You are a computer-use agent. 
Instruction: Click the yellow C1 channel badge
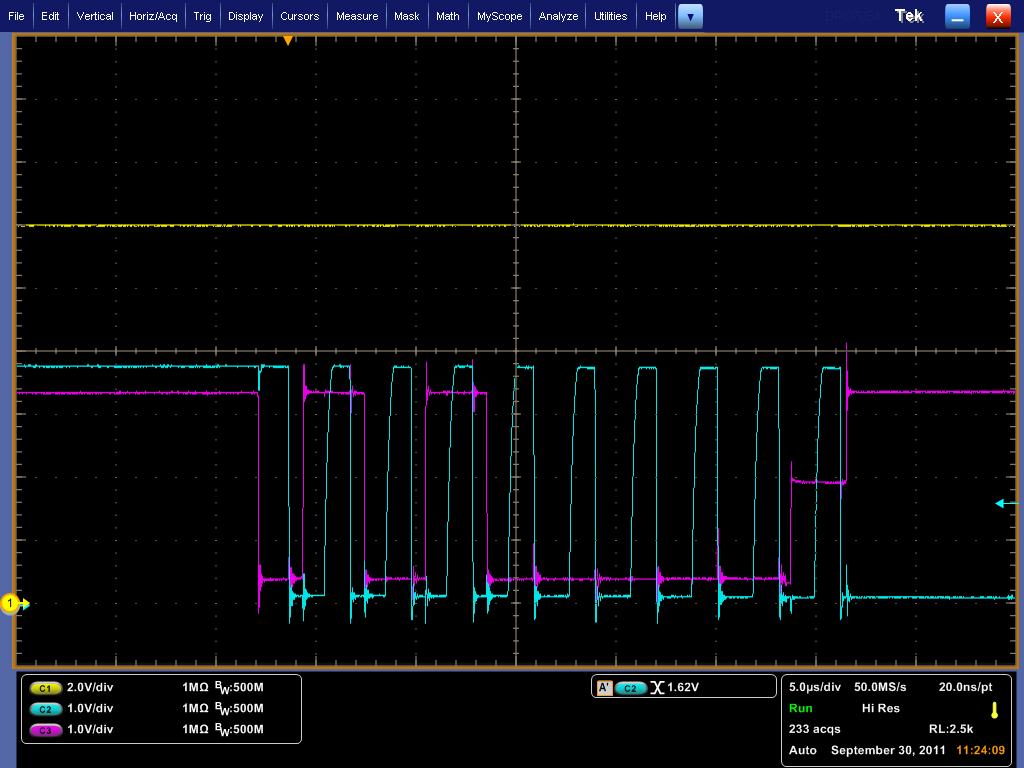click(x=45, y=688)
